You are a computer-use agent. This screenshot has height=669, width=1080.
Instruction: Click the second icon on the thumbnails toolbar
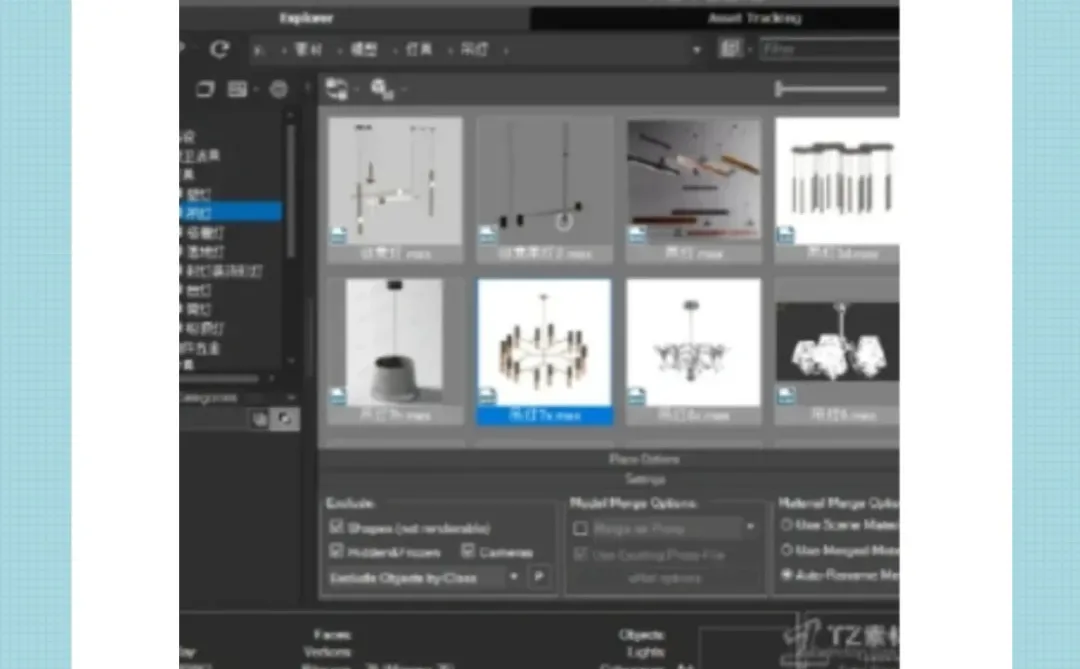(x=382, y=89)
